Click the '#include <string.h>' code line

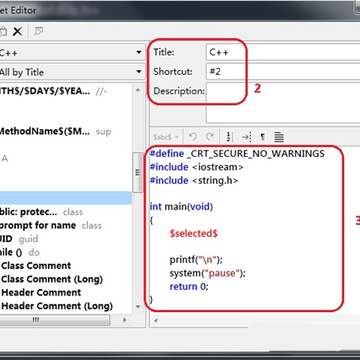click(x=194, y=180)
